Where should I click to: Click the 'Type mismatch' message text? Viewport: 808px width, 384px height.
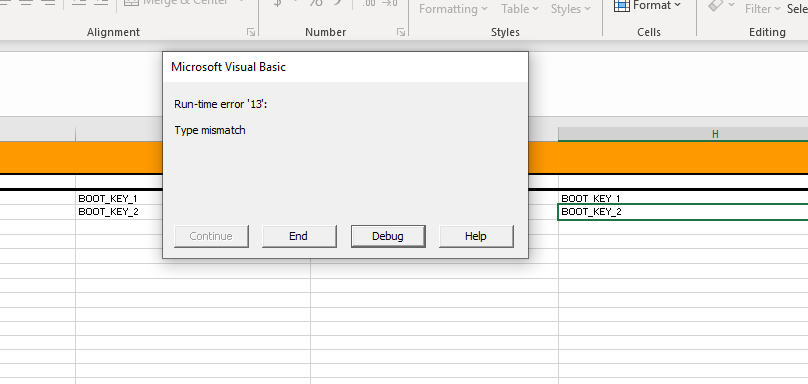(210, 130)
